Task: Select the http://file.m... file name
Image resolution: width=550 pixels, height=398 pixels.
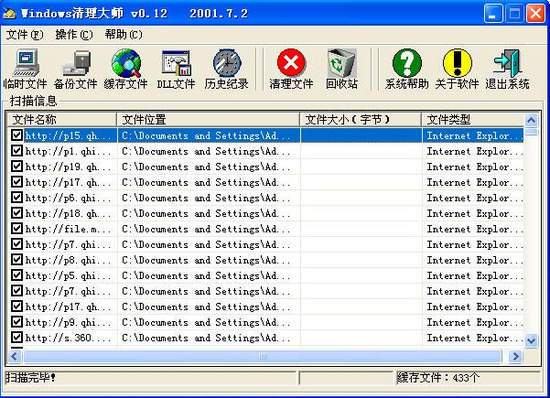Action: pos(67,229)
